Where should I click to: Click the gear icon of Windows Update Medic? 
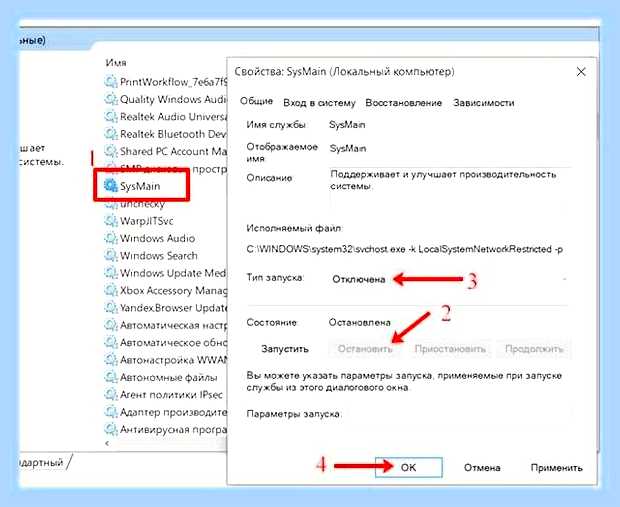pyautogui.click(x=111, y=273)
